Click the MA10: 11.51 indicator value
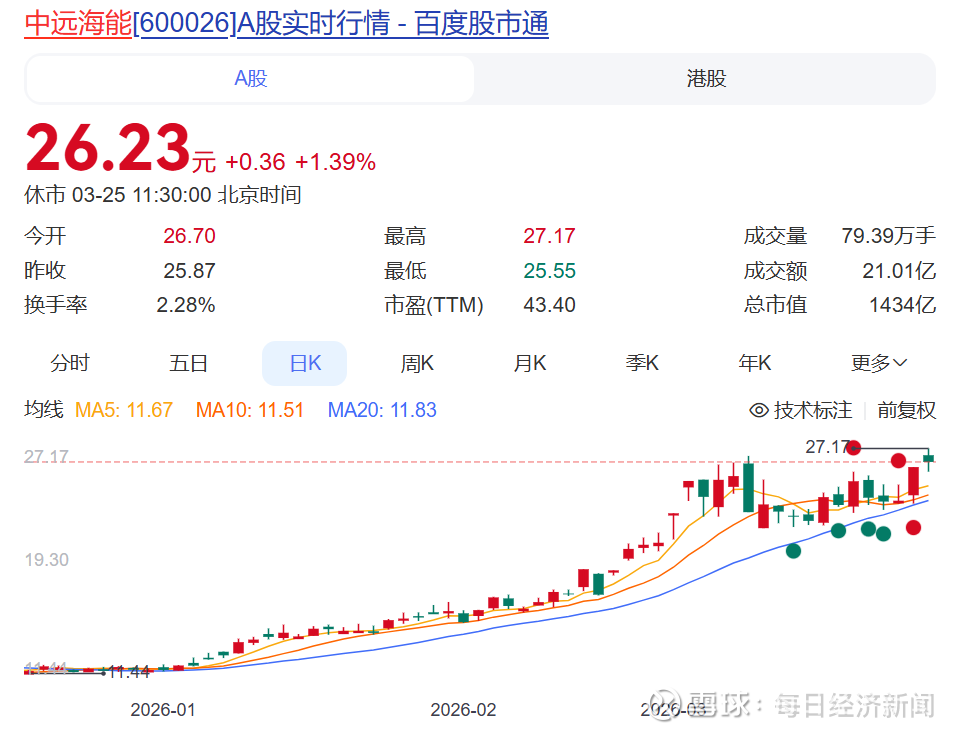The width and height of the screenshot is (963, 735). [249, 410]
